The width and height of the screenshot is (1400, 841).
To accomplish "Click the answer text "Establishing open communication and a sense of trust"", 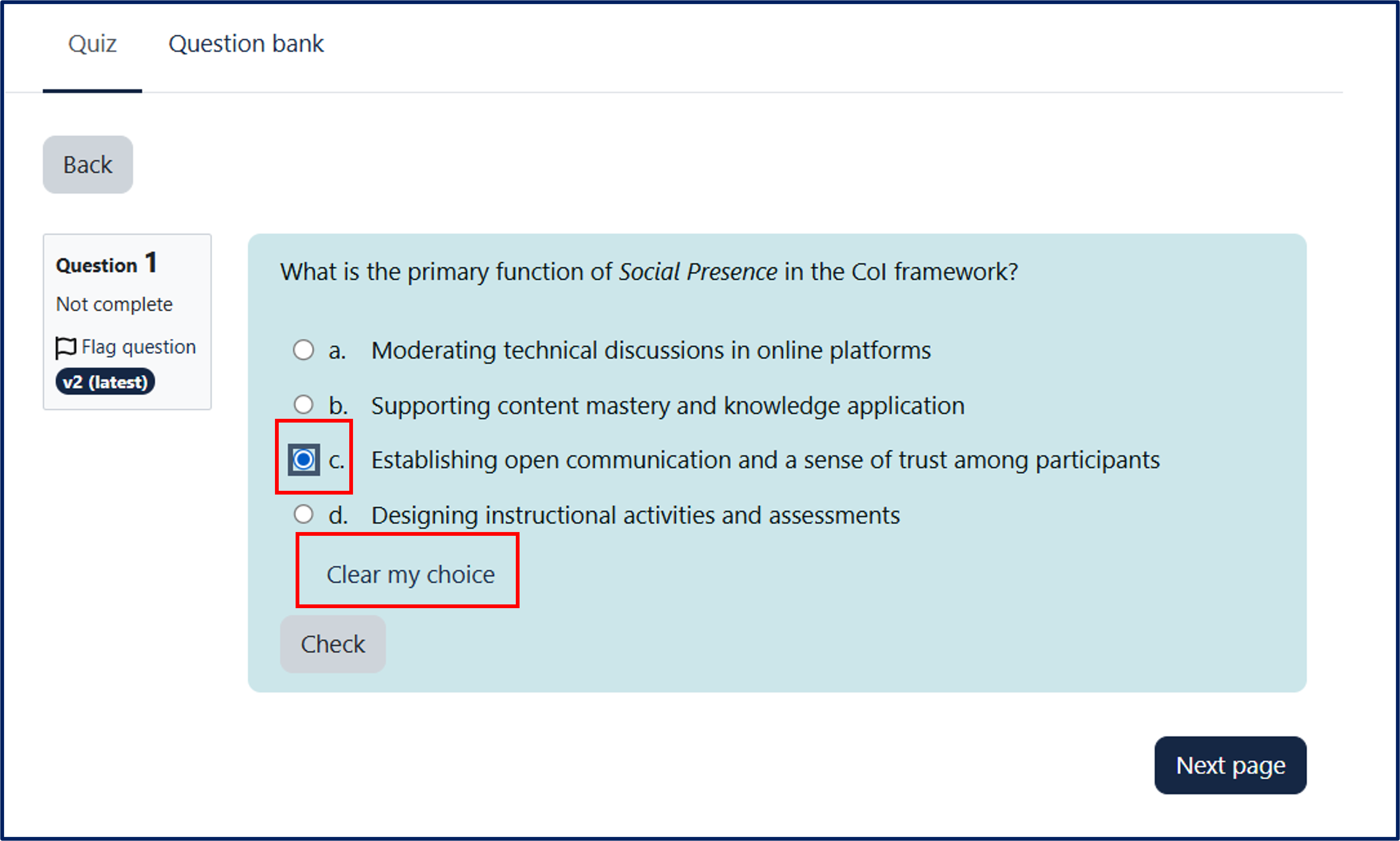I will tap(765, 460).
